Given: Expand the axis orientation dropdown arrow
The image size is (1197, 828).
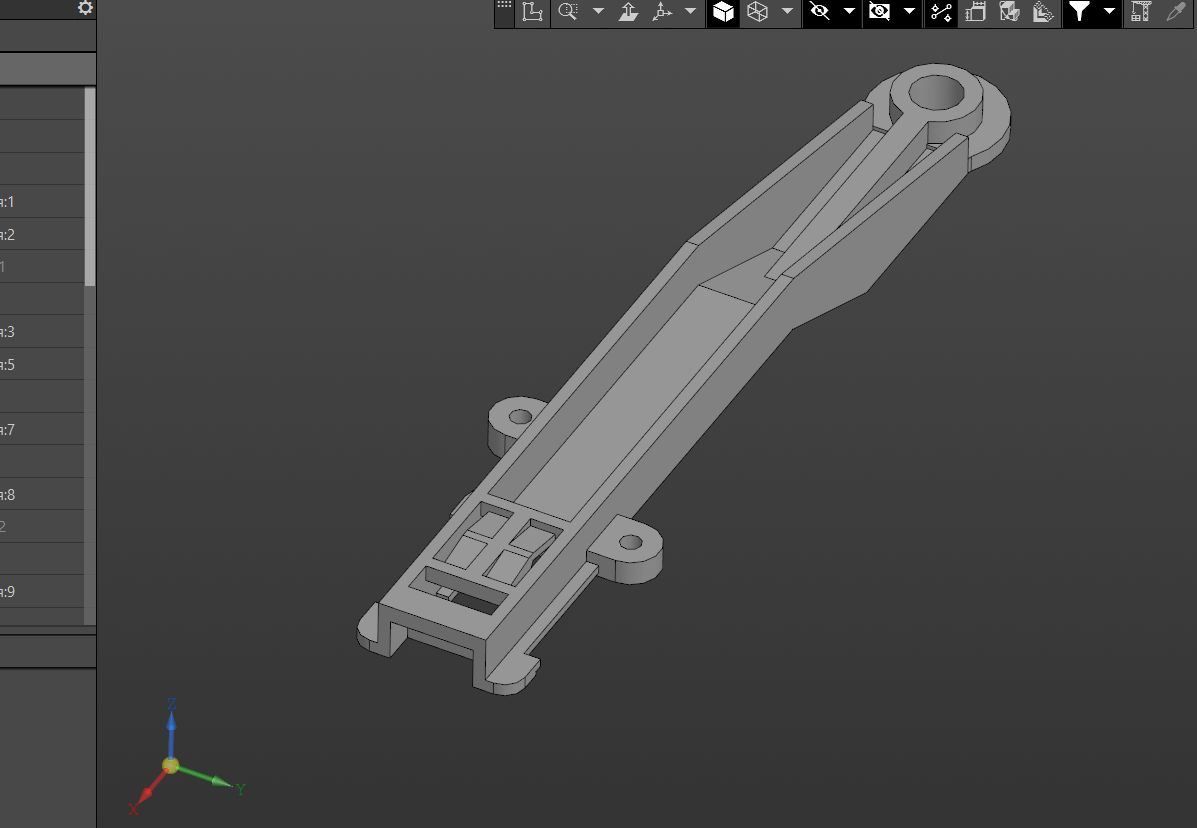Looking at the screenshot, I should pyautogui.click(x=690, y=11).
